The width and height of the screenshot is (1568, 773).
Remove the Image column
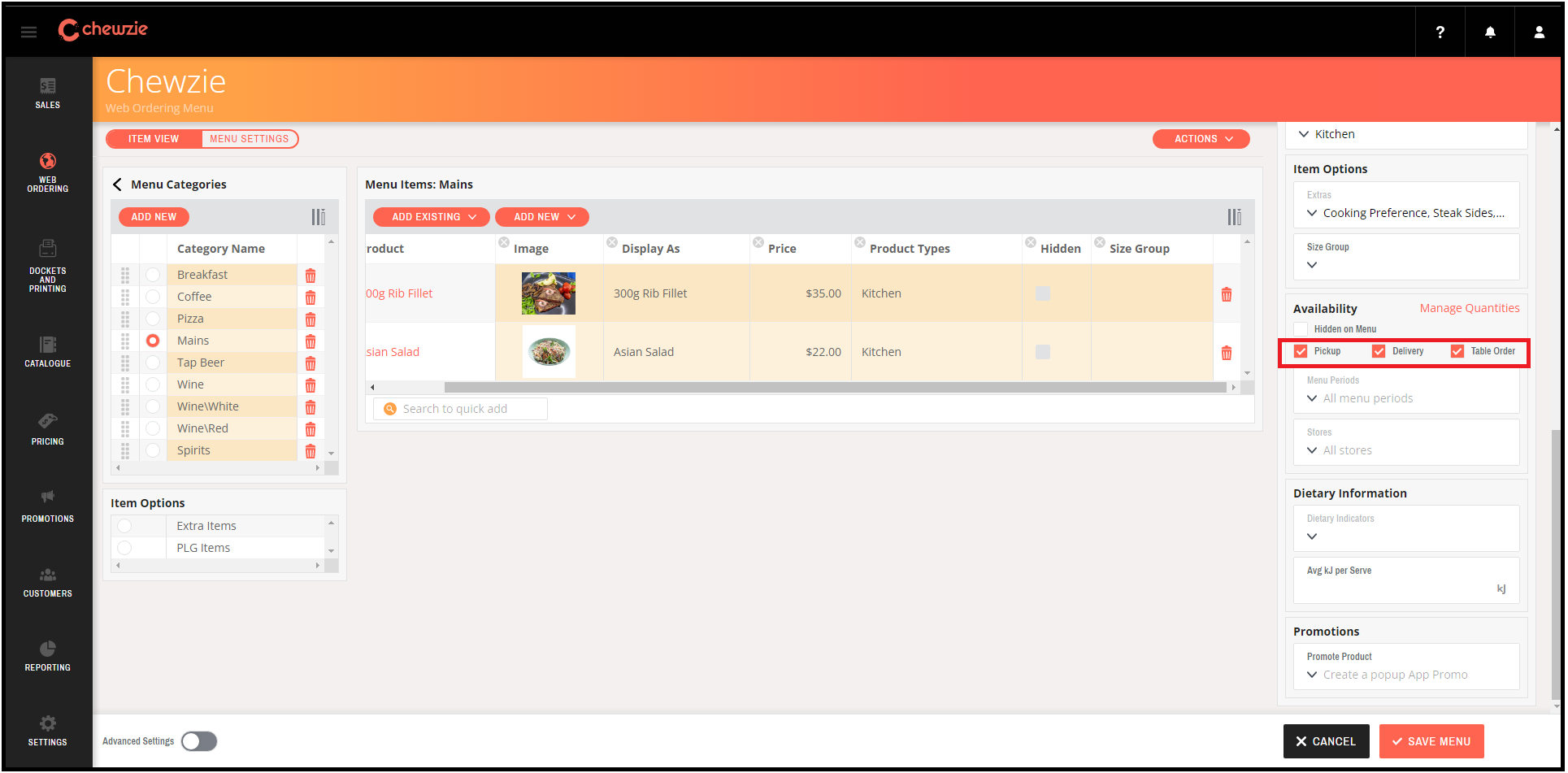(x=504, y=242)
